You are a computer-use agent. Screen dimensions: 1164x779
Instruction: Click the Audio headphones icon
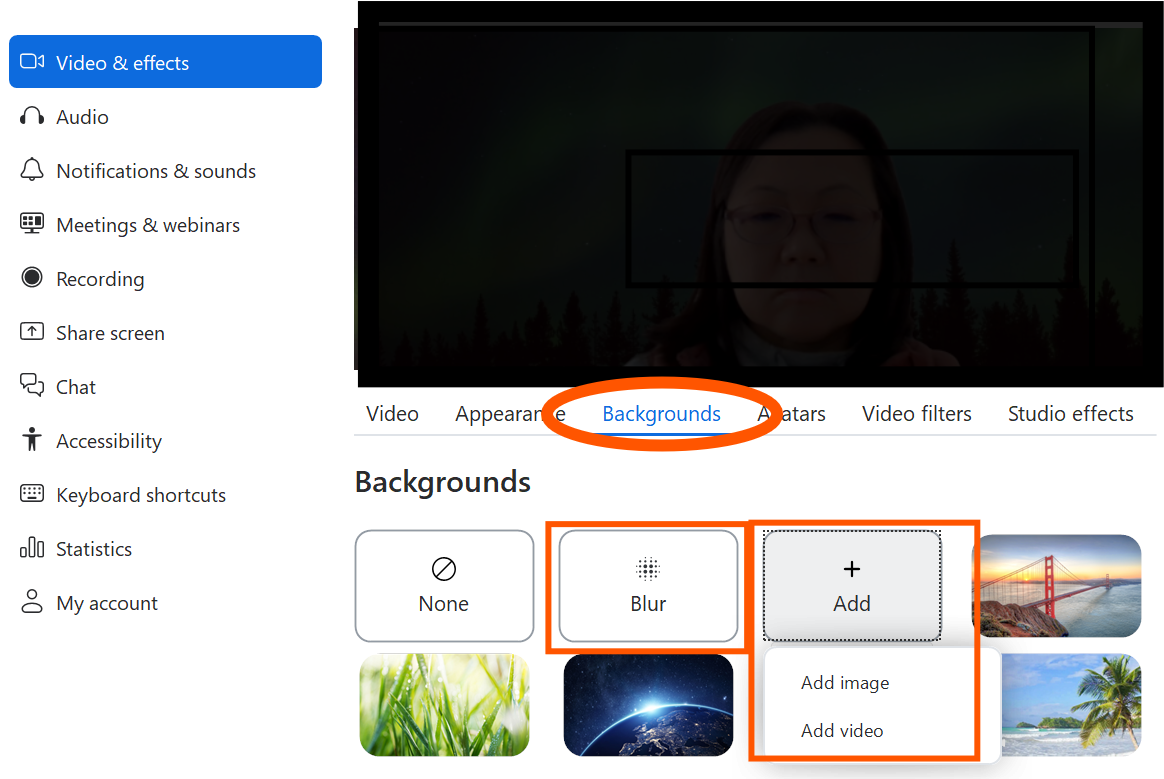(x=32, y=116)
